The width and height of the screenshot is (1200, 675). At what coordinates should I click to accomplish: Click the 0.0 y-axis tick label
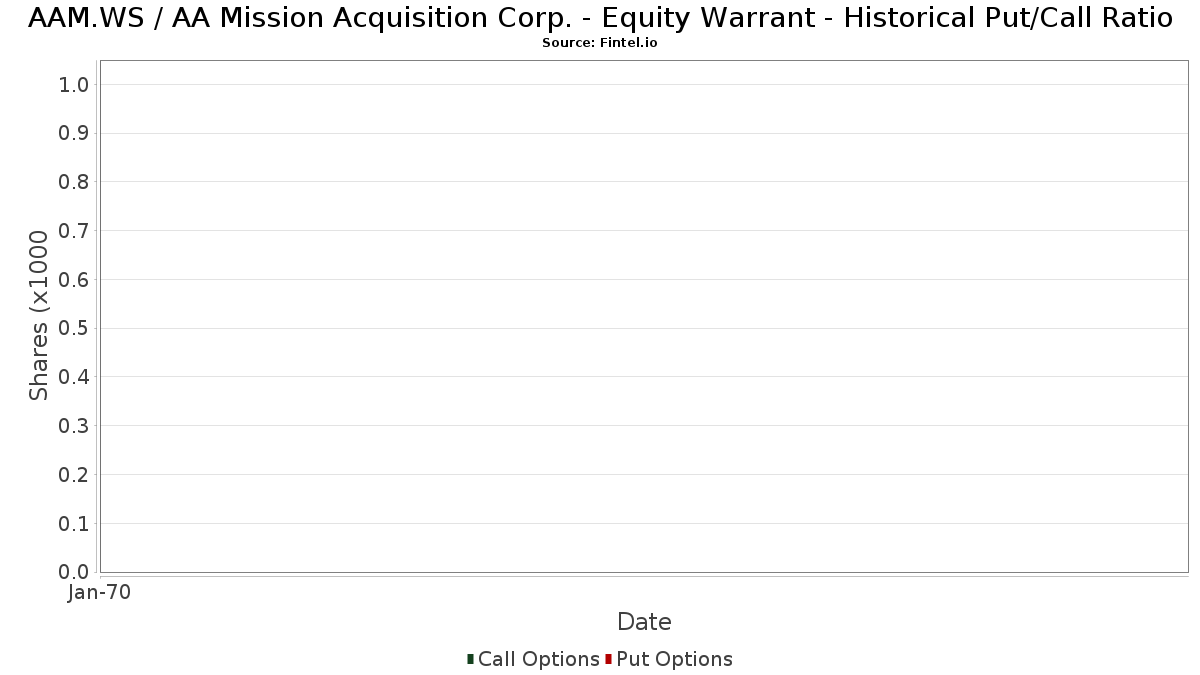pos(75,572)
